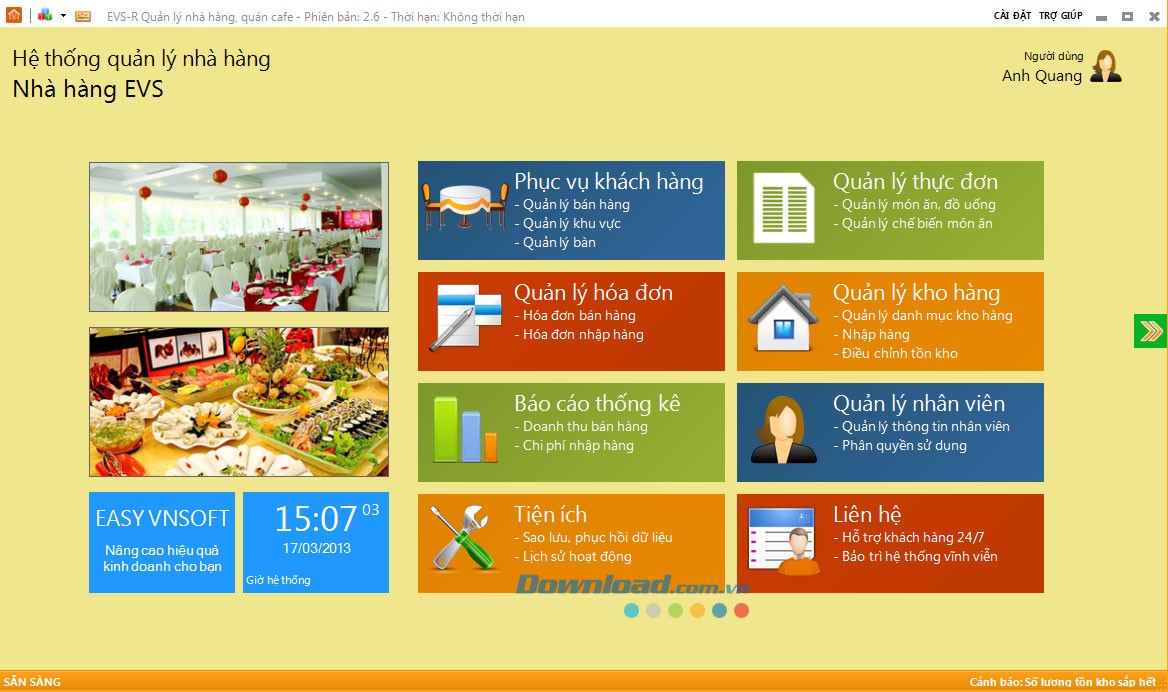Open dropdown arrow next to colored blocks icon
The width and height of the screenshot is (1168, 692).
[x=63, y=16]
